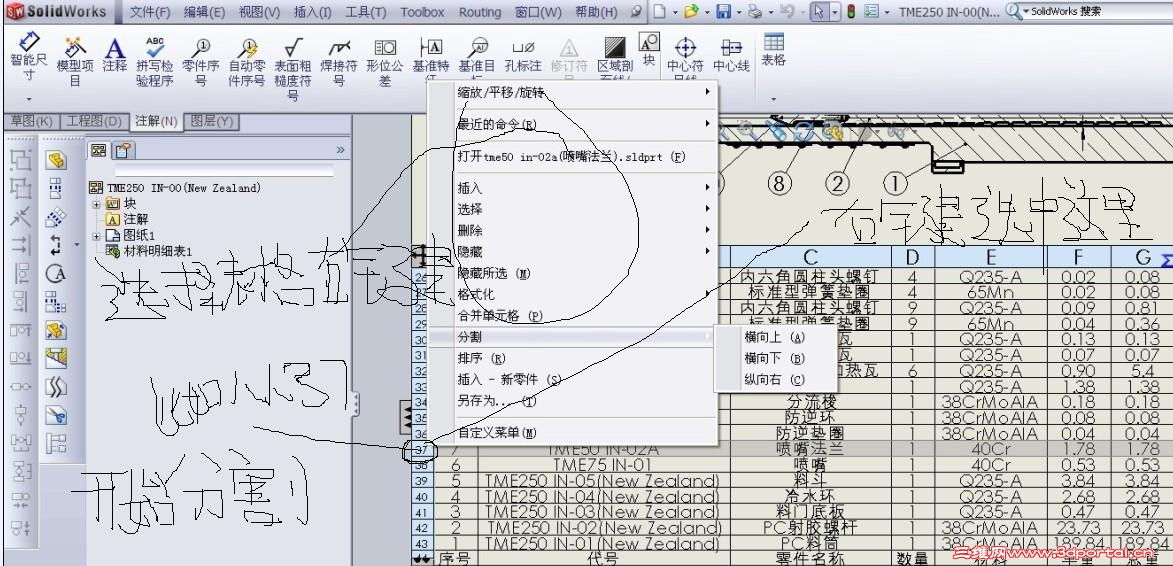Open dropdown arrow under 智能尺寸
Screen dimensions: 1173x566
coord(29,99)
